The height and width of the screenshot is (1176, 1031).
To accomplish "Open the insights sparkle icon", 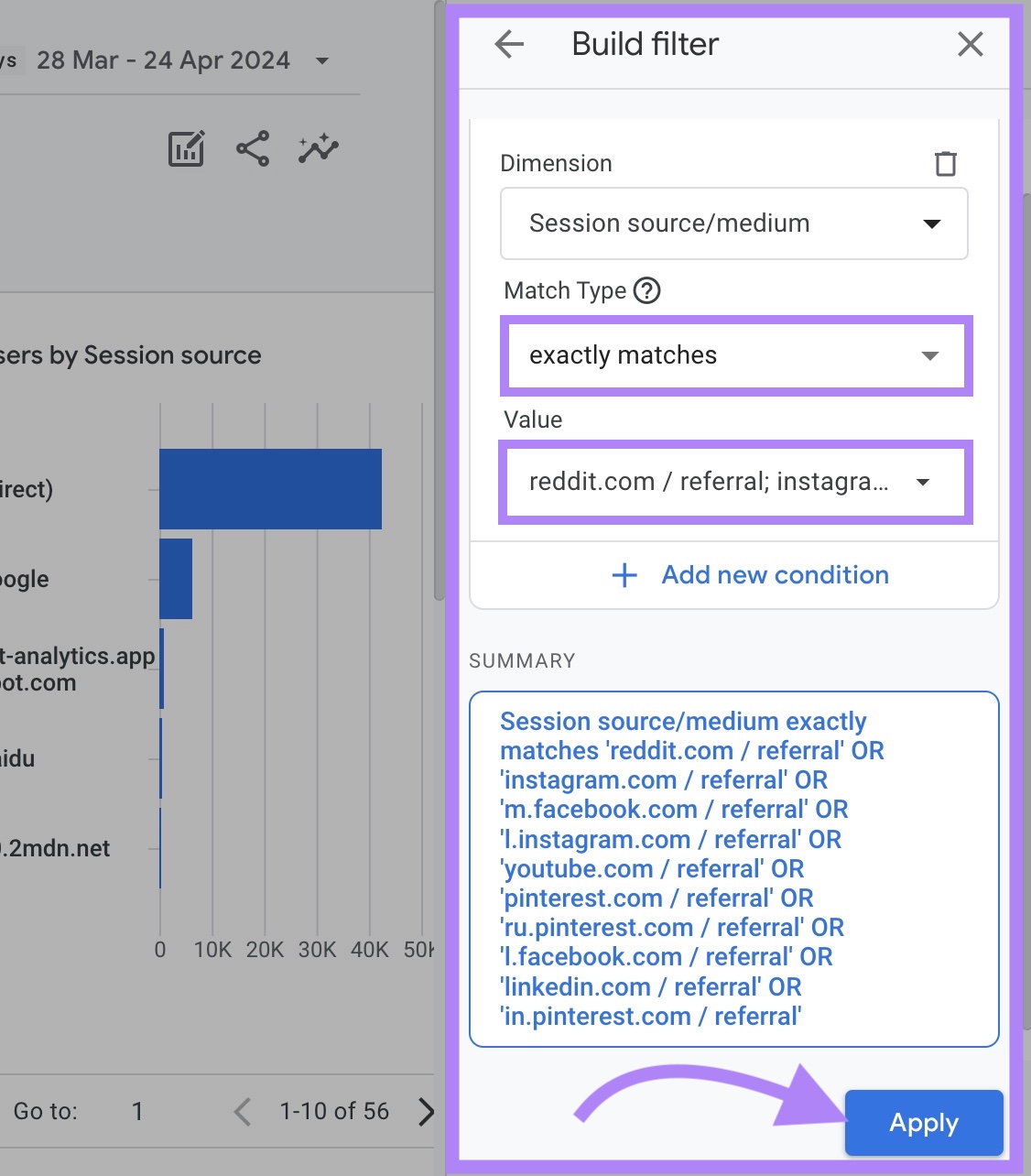I will pyautogui.click(x=317, y=147).
